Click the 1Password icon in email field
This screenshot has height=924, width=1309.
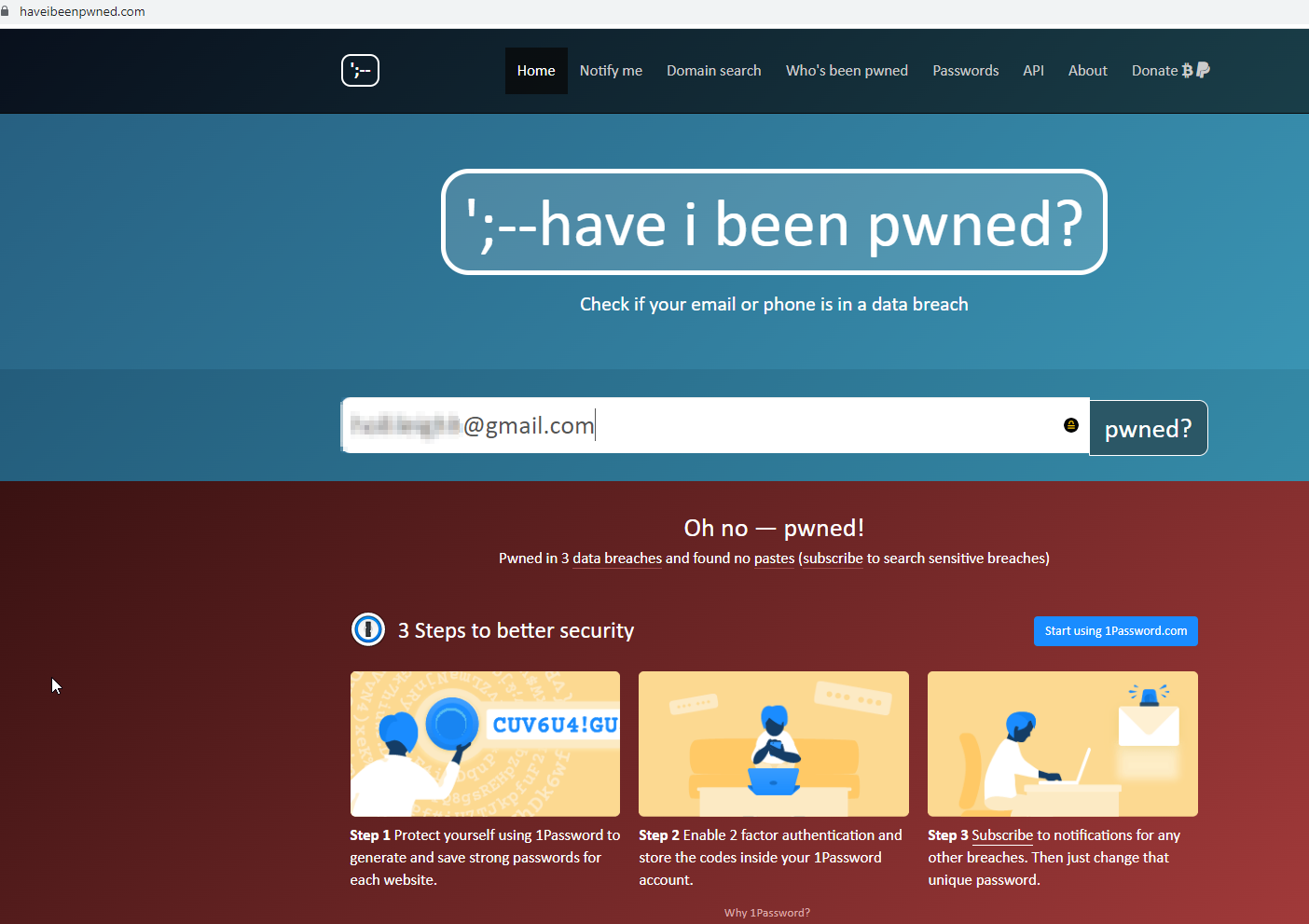pyautogui.click(x=1071, y=425)
